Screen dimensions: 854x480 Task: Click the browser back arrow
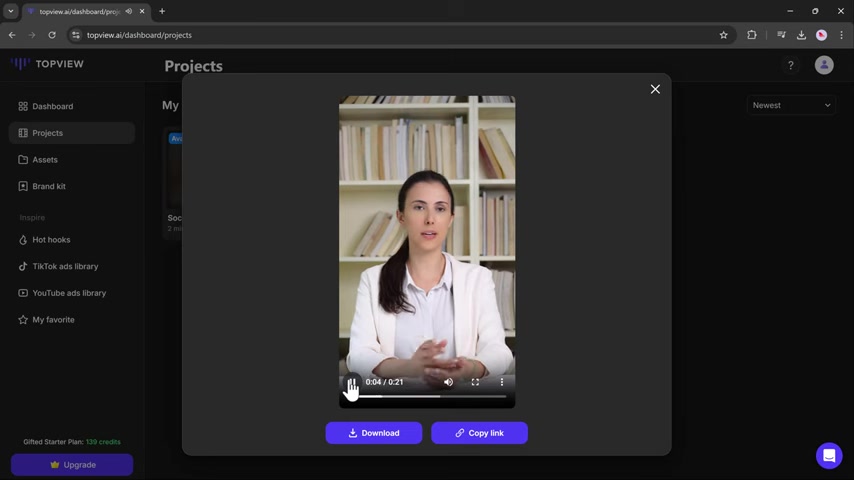[12, 35]
